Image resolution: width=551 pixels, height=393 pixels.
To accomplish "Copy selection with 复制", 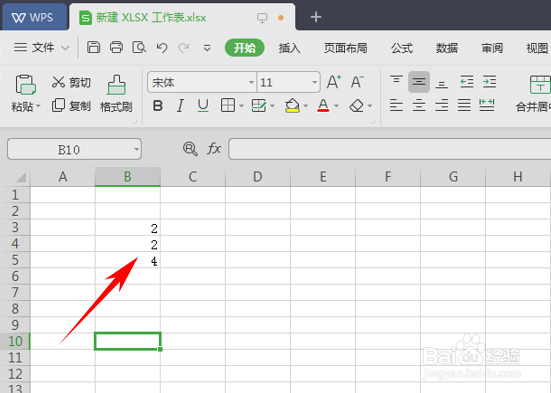I will coord(71,105).
